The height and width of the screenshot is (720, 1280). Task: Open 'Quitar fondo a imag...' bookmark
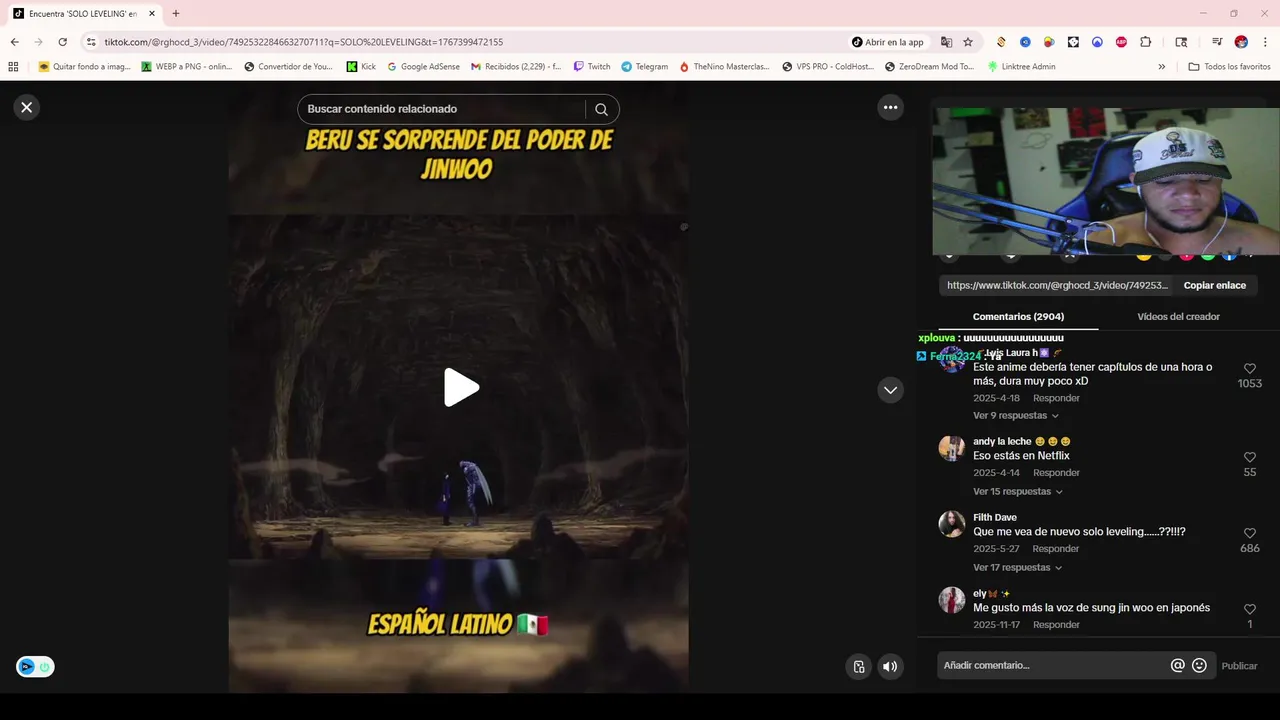[x=85, y=67]
